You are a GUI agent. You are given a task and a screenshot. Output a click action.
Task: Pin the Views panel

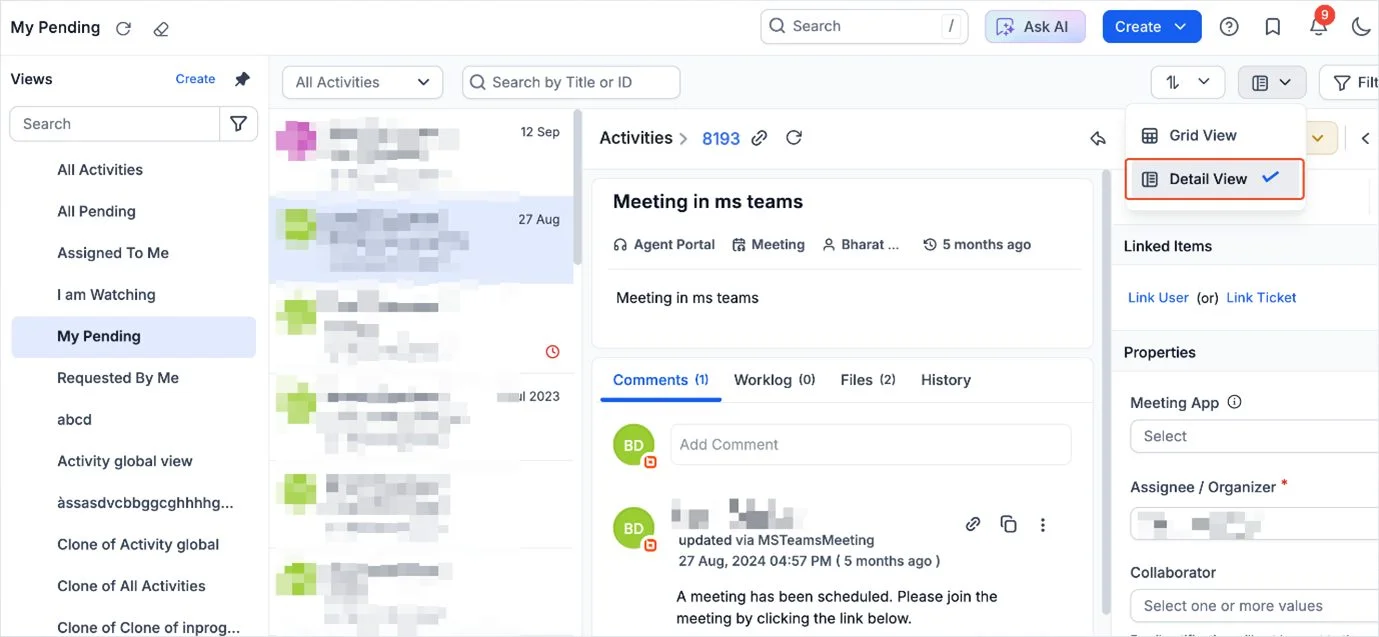click(x=242, y=79)
